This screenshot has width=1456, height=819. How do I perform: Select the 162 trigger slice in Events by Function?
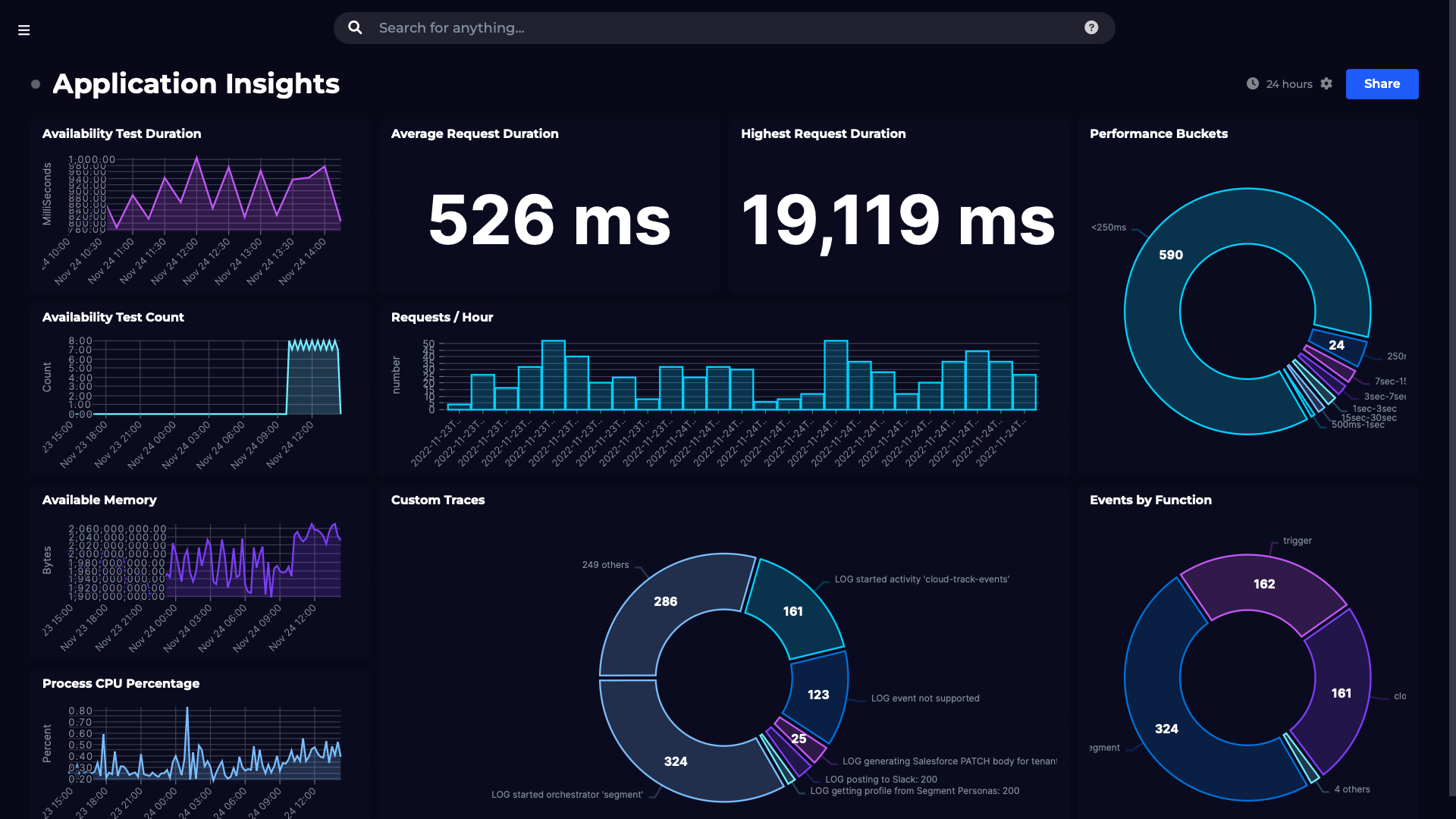click(1263, 585)
